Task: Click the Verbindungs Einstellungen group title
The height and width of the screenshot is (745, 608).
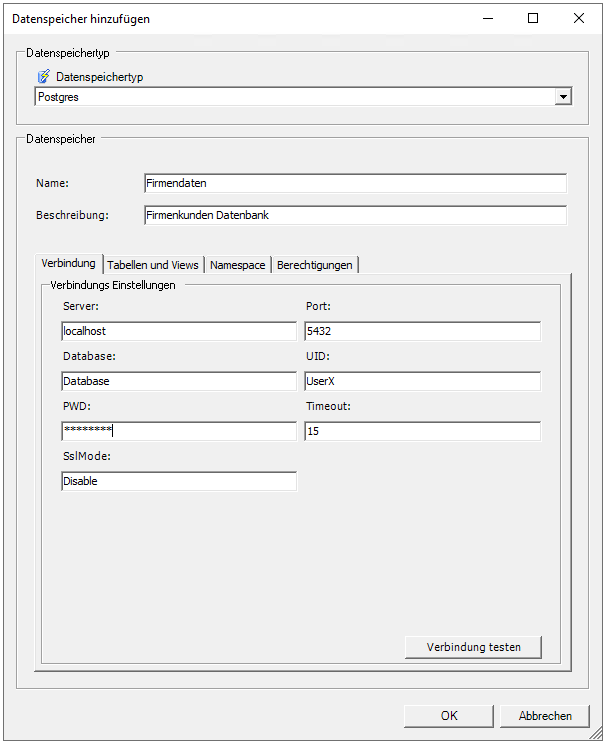Action: click(113, 285)
